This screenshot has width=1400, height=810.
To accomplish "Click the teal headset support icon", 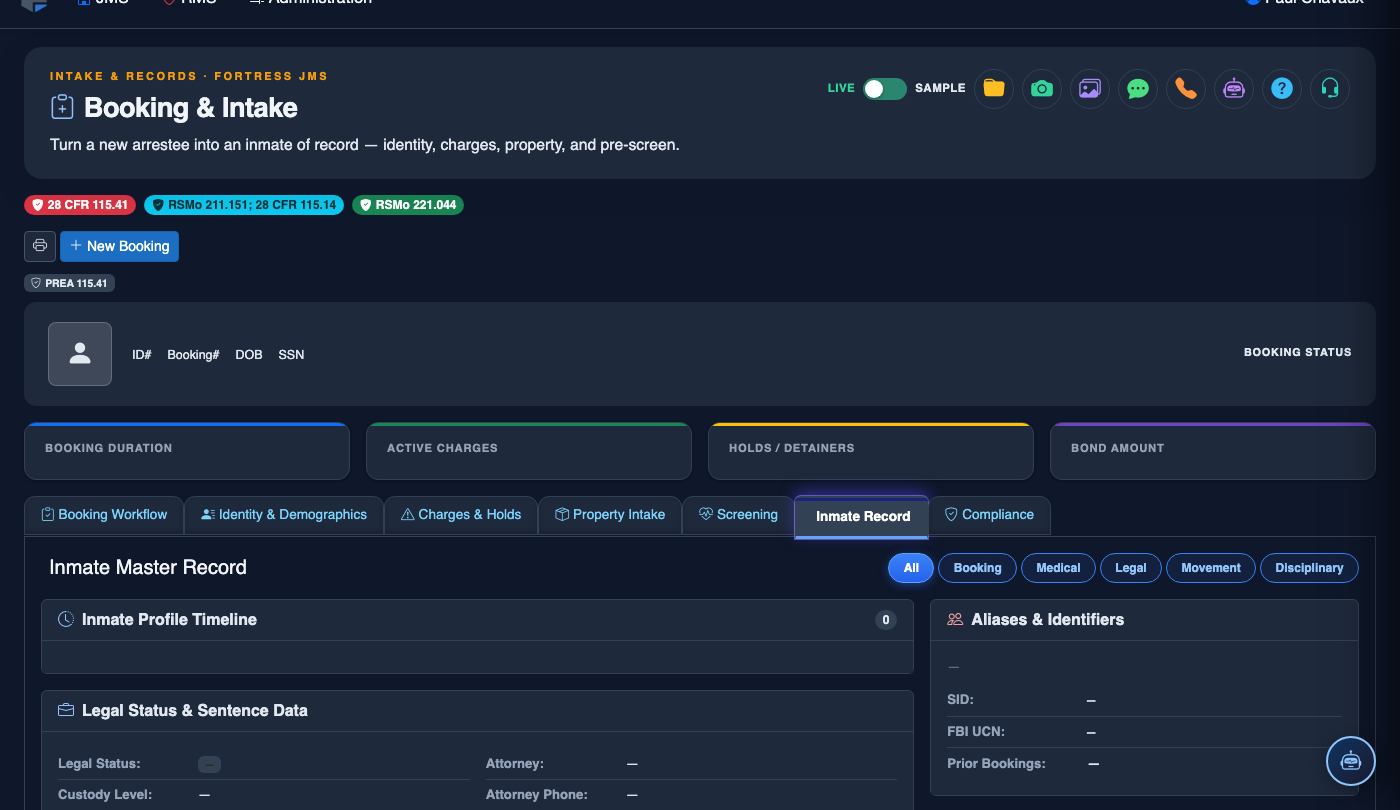I will click(1330, 88).
